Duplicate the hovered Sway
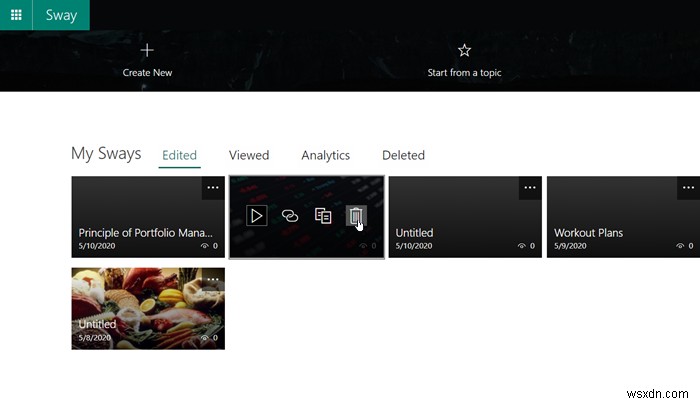Screen dimensions: 700x404 pos(323,216)
